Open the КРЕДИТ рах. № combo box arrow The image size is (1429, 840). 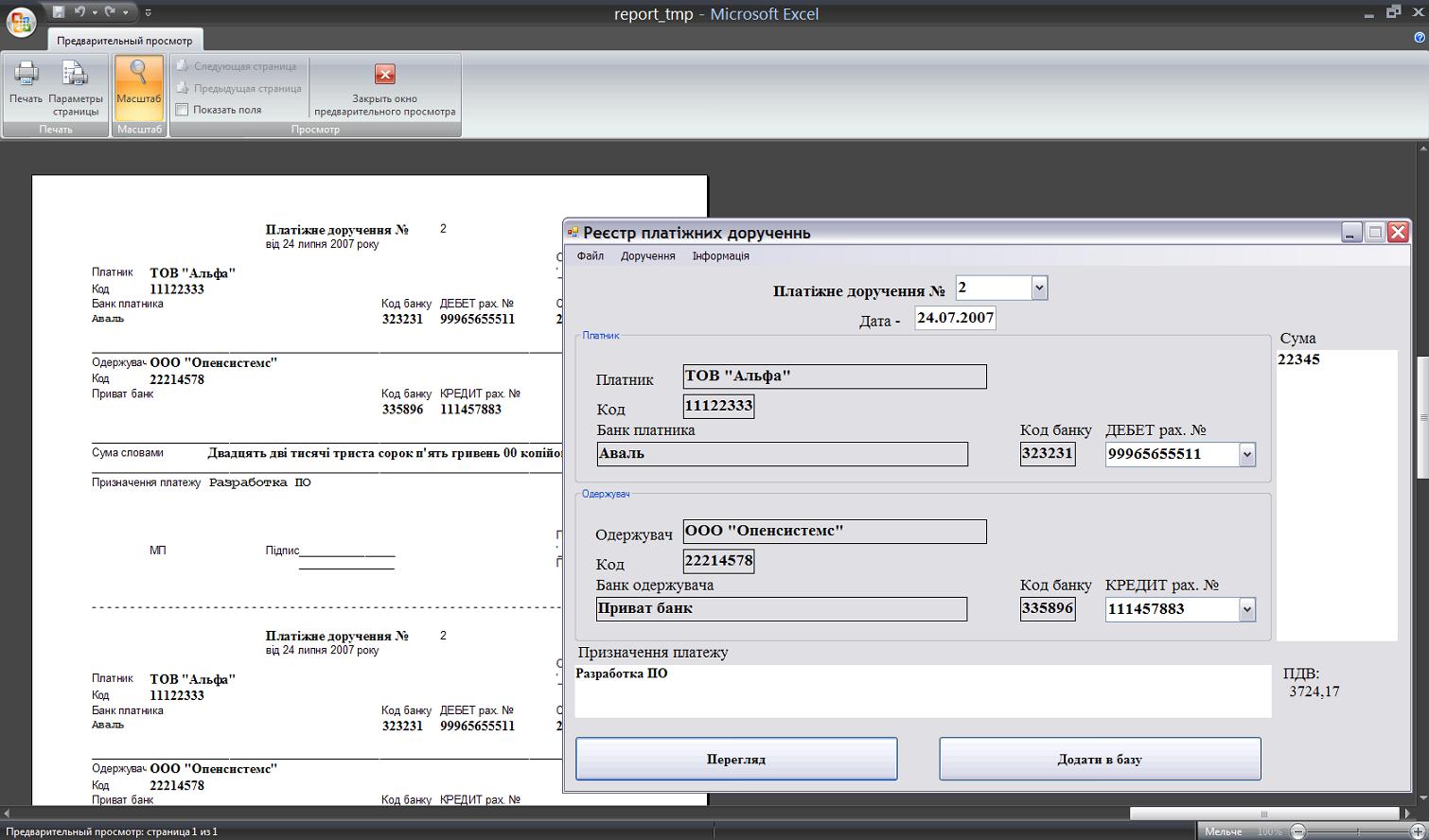coord(1246,609)
